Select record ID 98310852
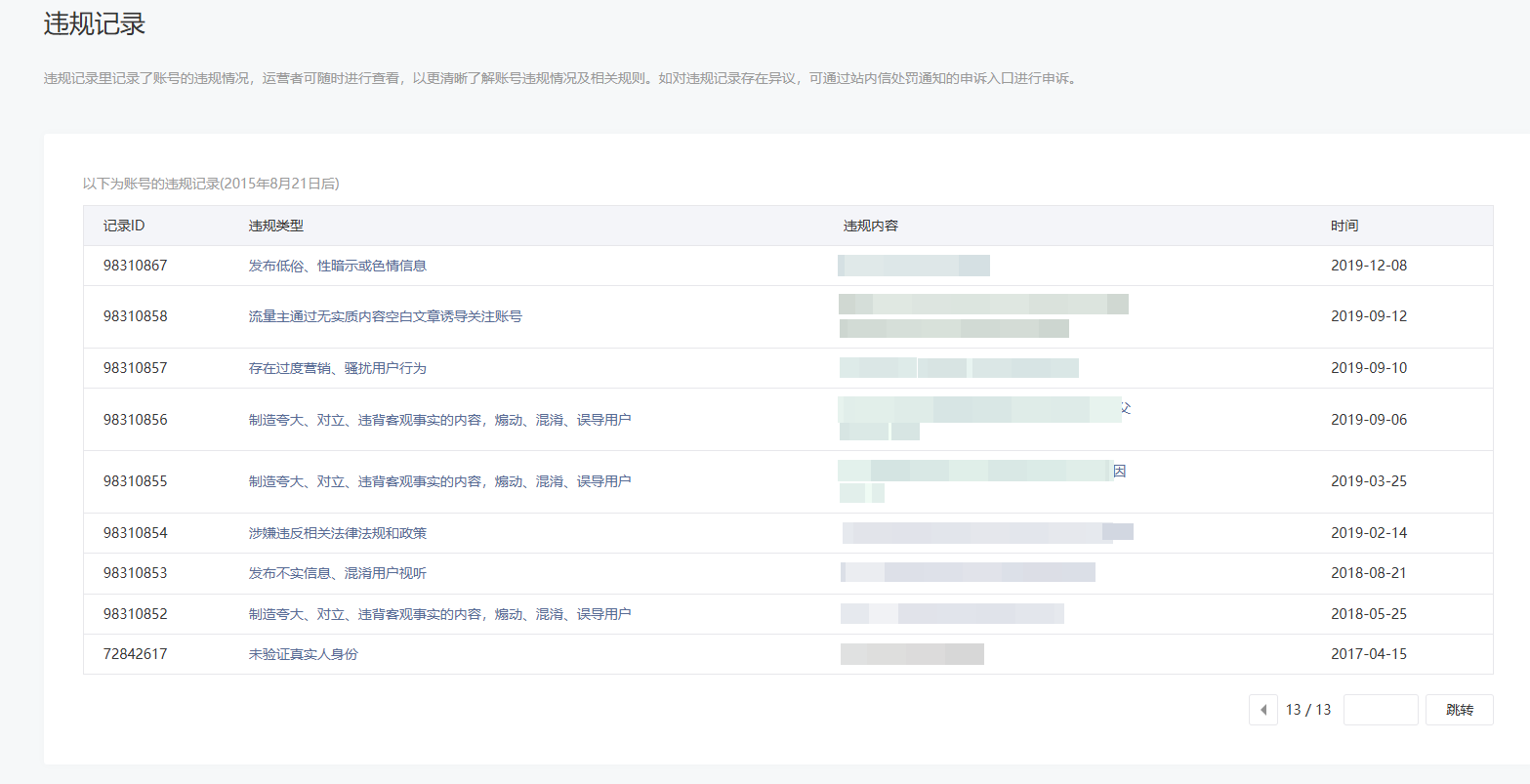 coord(136,614)
